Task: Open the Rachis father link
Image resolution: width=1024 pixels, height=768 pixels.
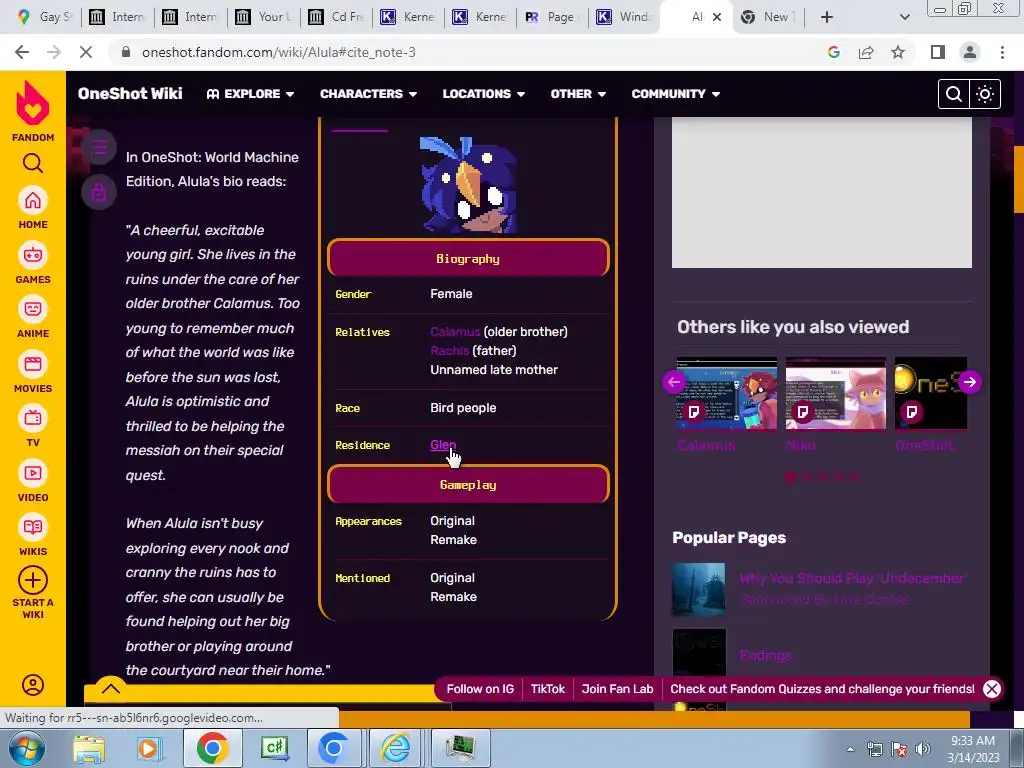Action: click(449, 351)
